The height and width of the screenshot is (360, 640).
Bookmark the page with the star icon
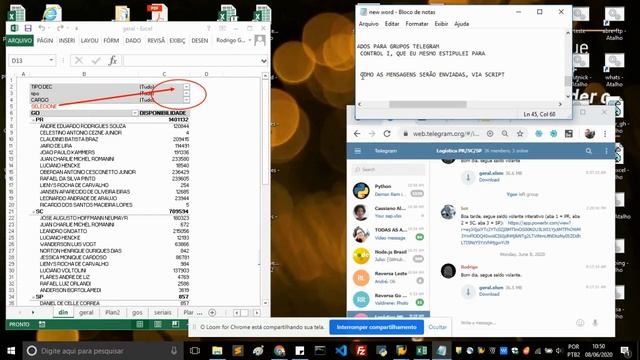coord(520,133)
